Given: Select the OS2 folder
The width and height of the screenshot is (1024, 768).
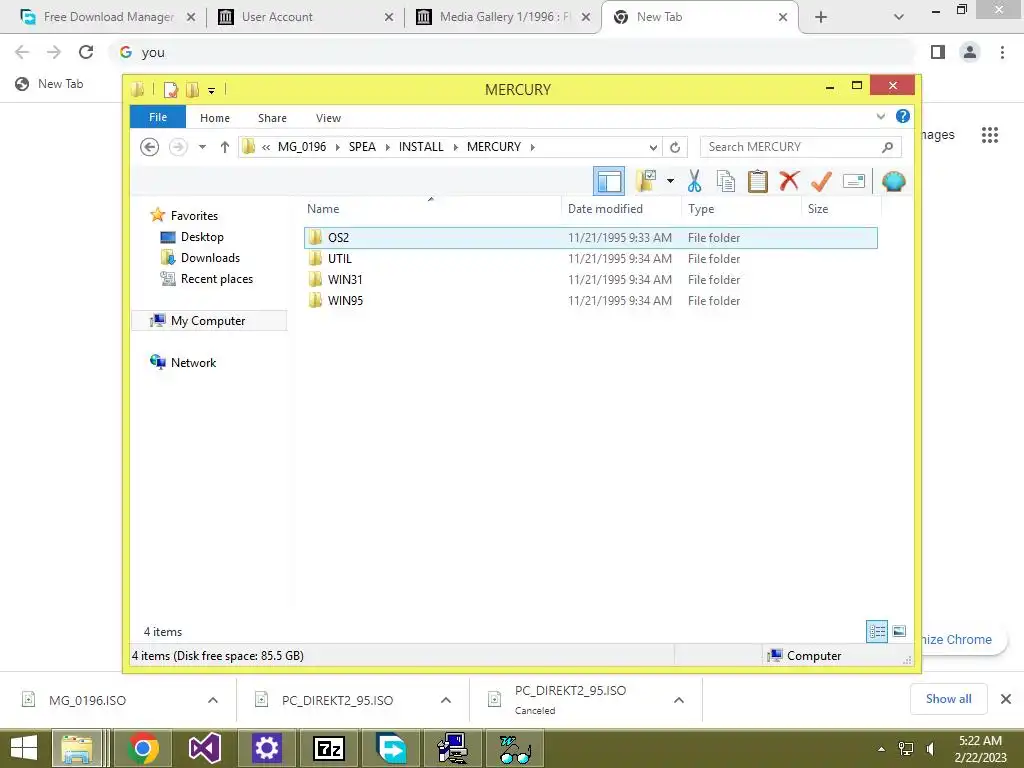Looking at the screenshot, I should click(590, 238).
